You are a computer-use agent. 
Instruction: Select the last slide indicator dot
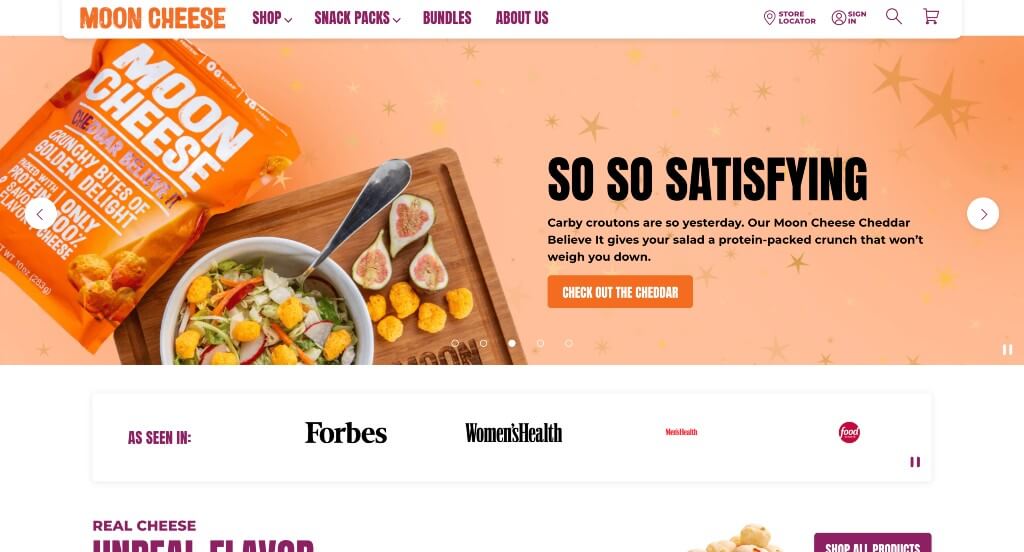coord(569,343)
